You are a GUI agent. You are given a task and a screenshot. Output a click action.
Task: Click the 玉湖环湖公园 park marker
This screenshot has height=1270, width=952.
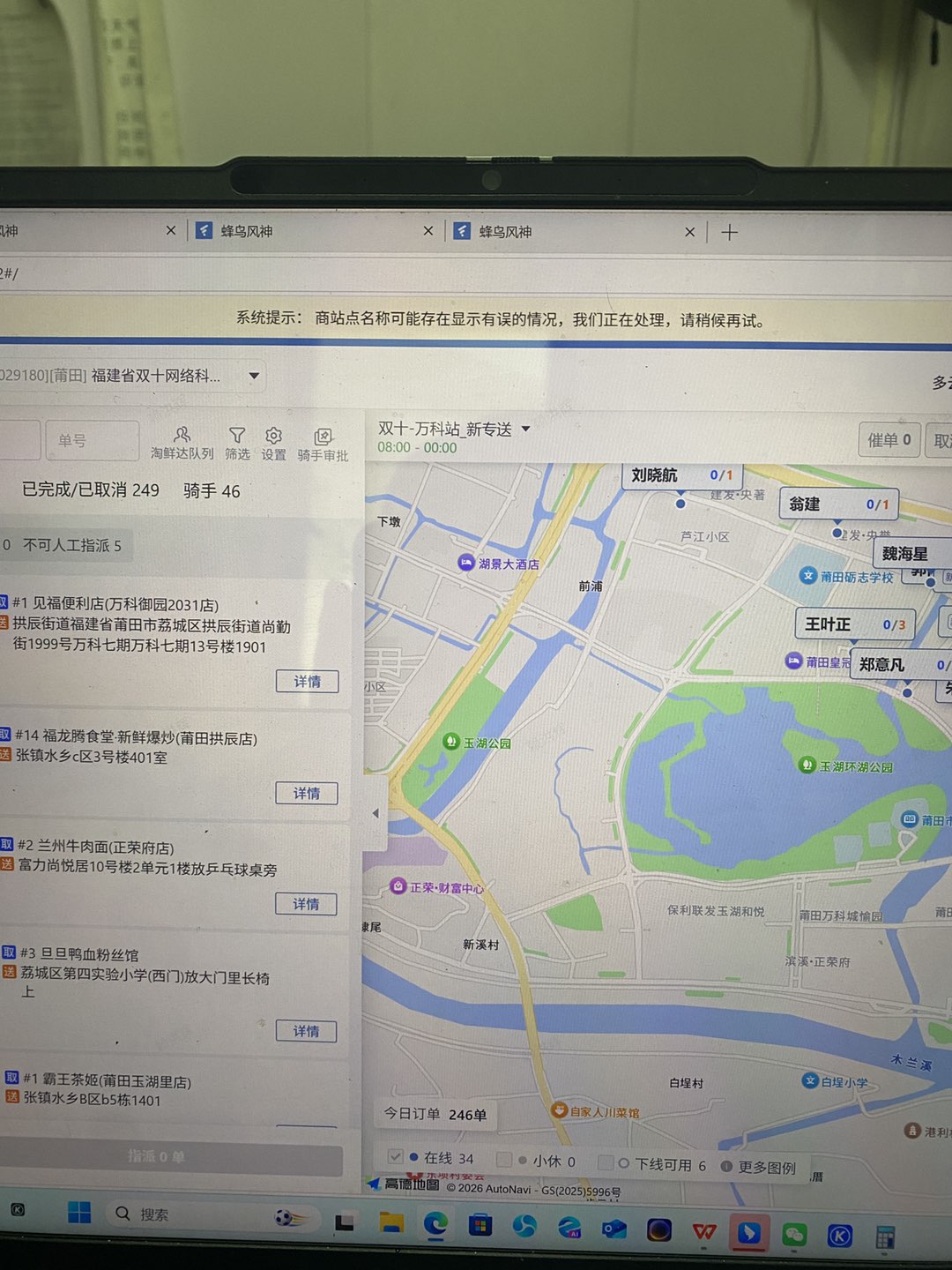[807, 765]
